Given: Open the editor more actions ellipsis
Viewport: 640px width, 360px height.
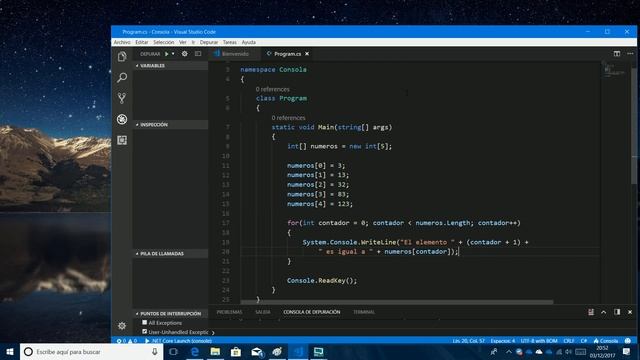Looking at the screenshot, I should (x=630, y=54).
